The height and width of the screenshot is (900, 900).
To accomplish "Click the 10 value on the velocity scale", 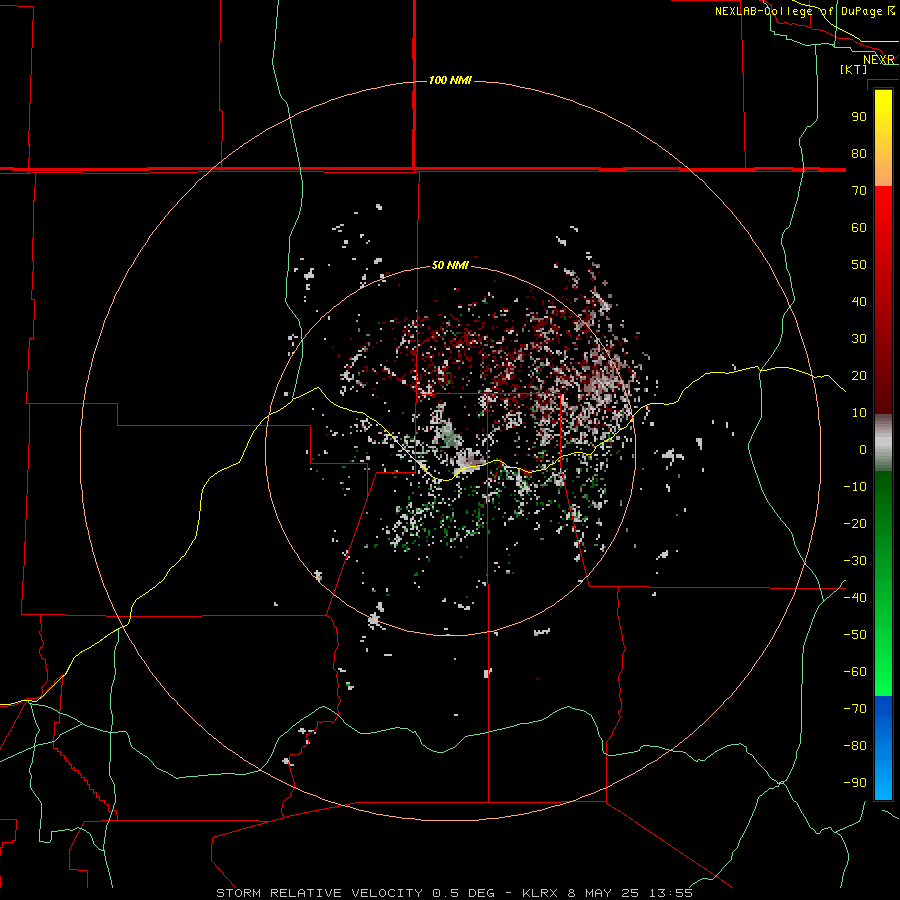I will 859,413.
